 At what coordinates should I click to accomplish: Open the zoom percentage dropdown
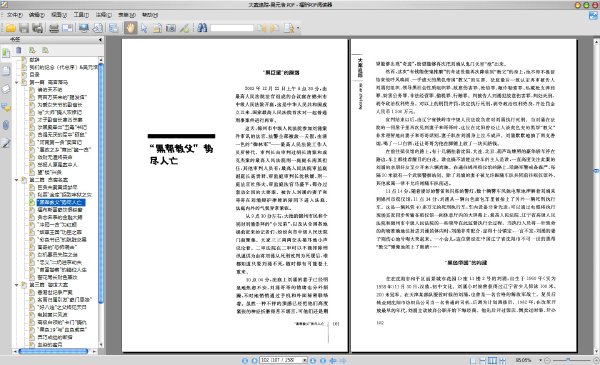click(x=540, y=360)
